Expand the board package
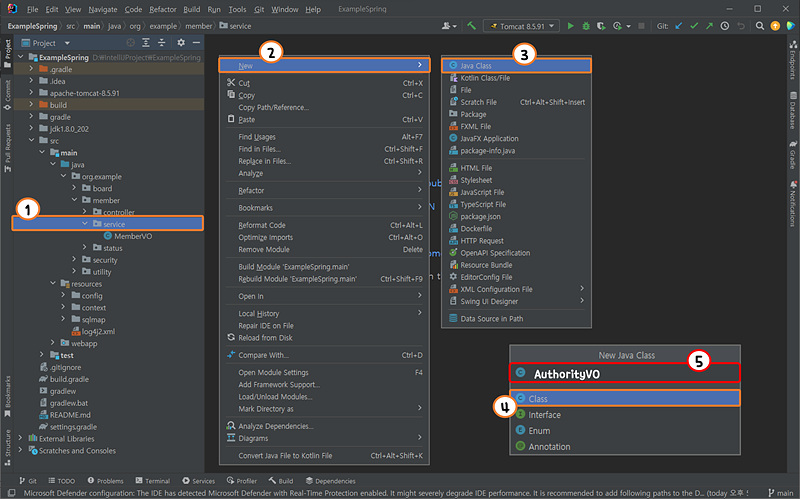 [x=74, y=188]
